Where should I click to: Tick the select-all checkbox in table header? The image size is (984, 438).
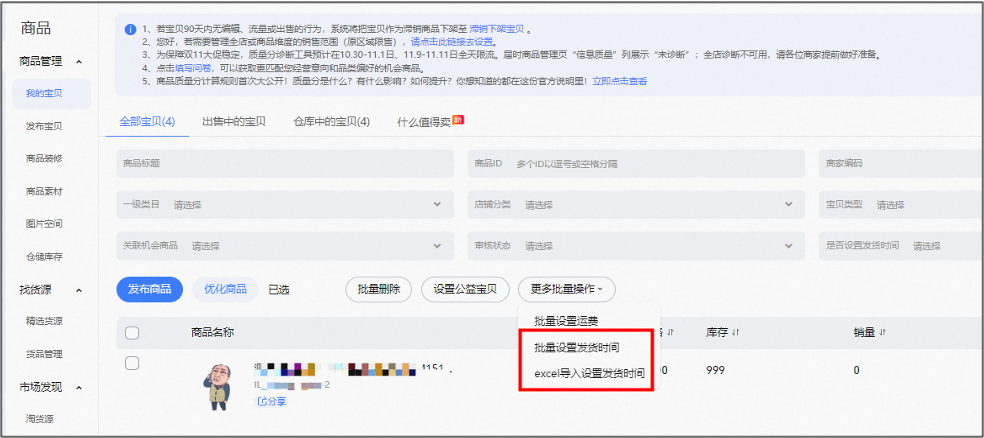click(132, 333)
